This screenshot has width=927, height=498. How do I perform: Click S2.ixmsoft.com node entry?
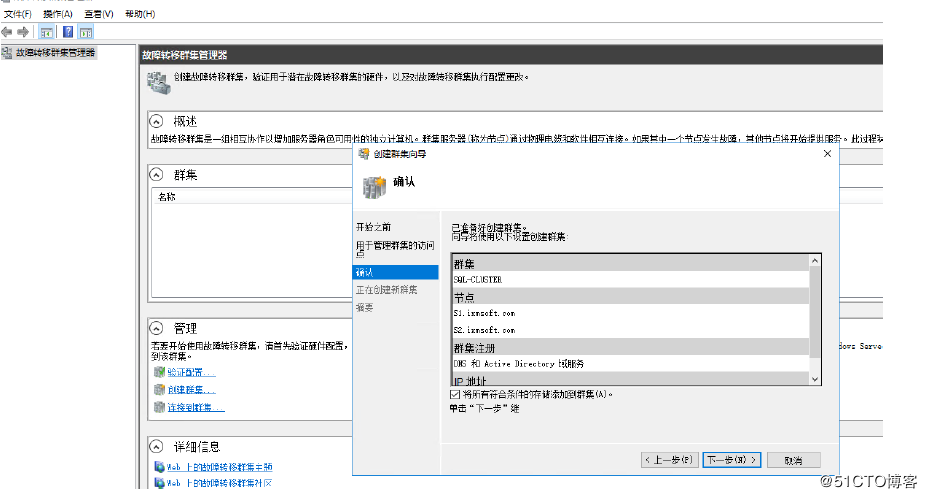tap(484, 330)
